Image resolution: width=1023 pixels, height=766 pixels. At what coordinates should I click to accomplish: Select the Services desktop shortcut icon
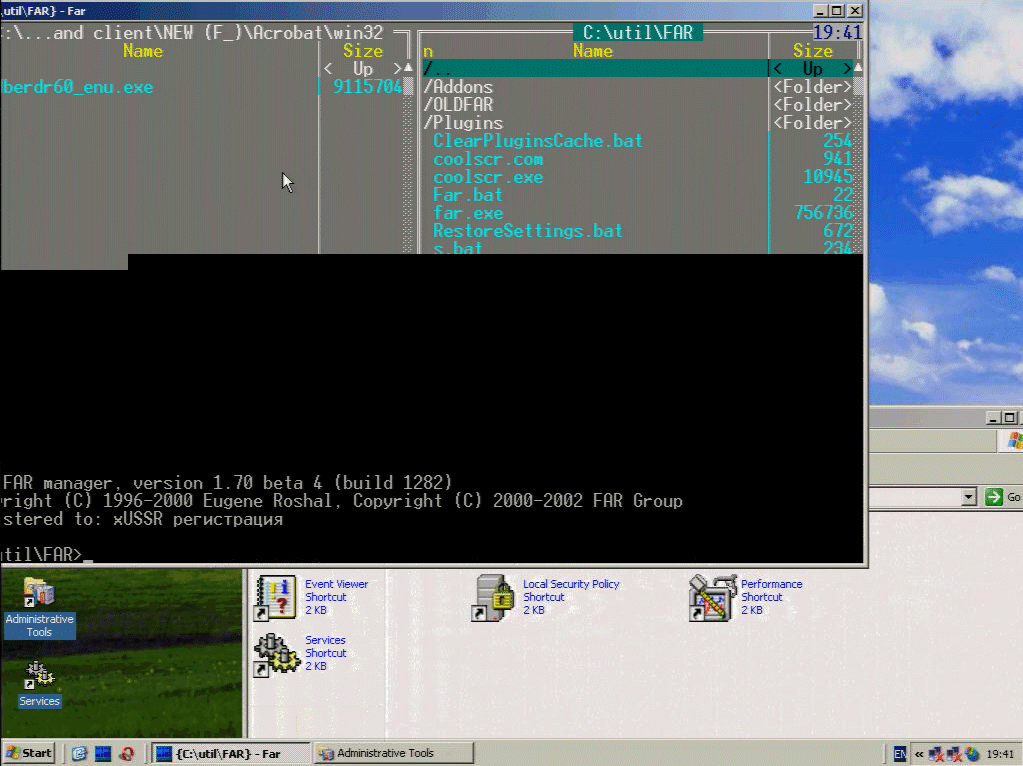(x=39, y=684)
